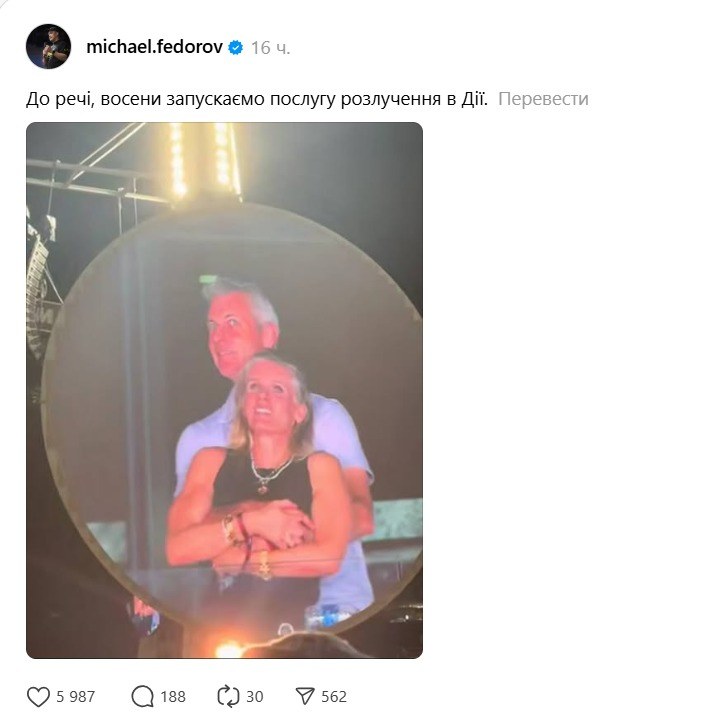Image resolution: width=726 pixels, height=723 pixels.
Task: Click the repost count 30
Action: [254, 697]
